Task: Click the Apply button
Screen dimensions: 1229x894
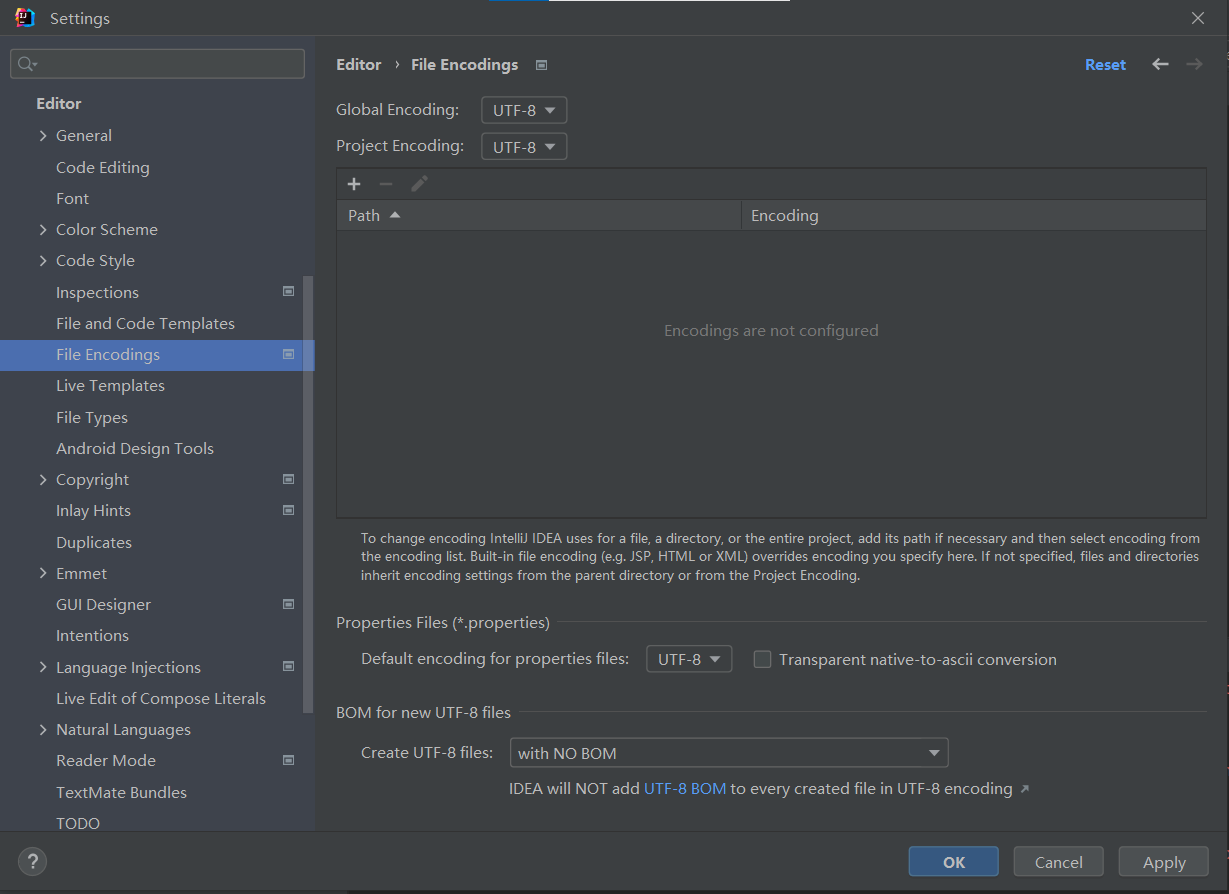Action: (1164, 862)
